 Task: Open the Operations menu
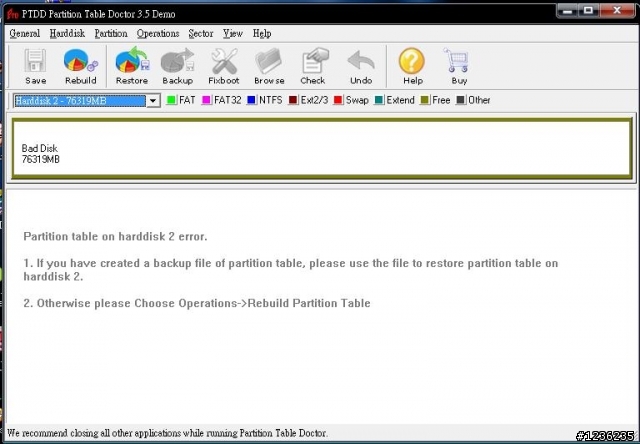pyautogui.click(x=158, y=33)
